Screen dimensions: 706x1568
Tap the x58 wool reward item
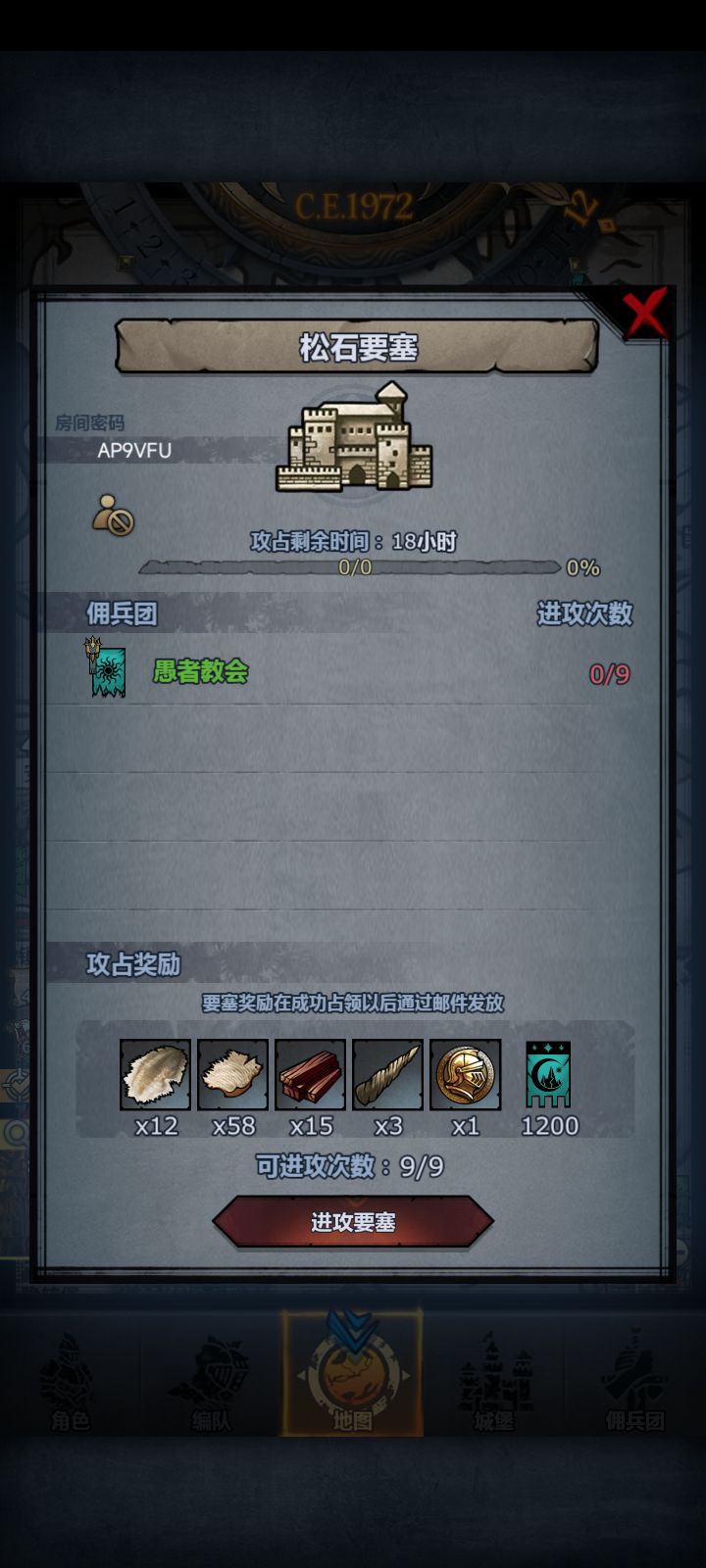point(232,1075)
